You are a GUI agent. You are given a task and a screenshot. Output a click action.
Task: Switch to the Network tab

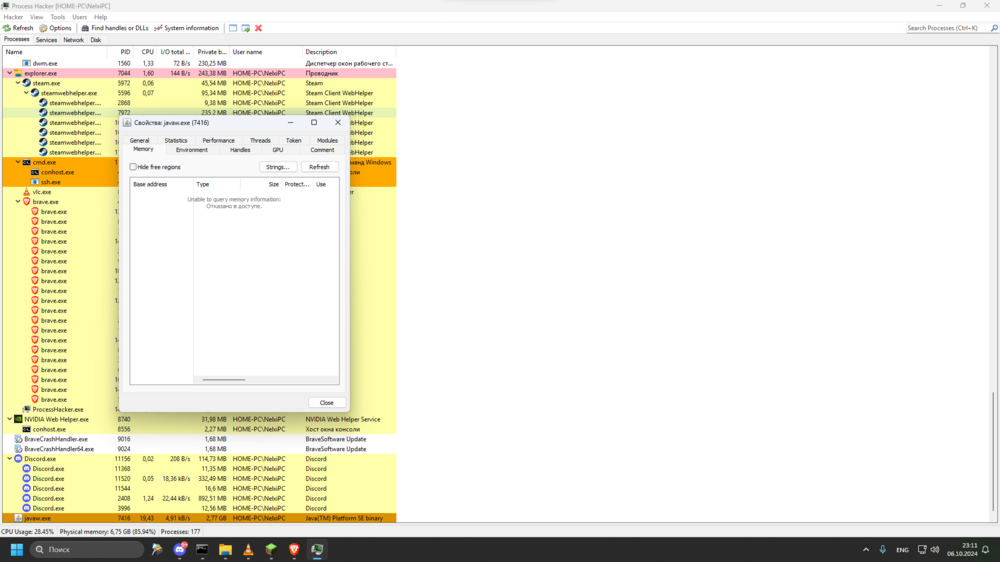[73, 40]
